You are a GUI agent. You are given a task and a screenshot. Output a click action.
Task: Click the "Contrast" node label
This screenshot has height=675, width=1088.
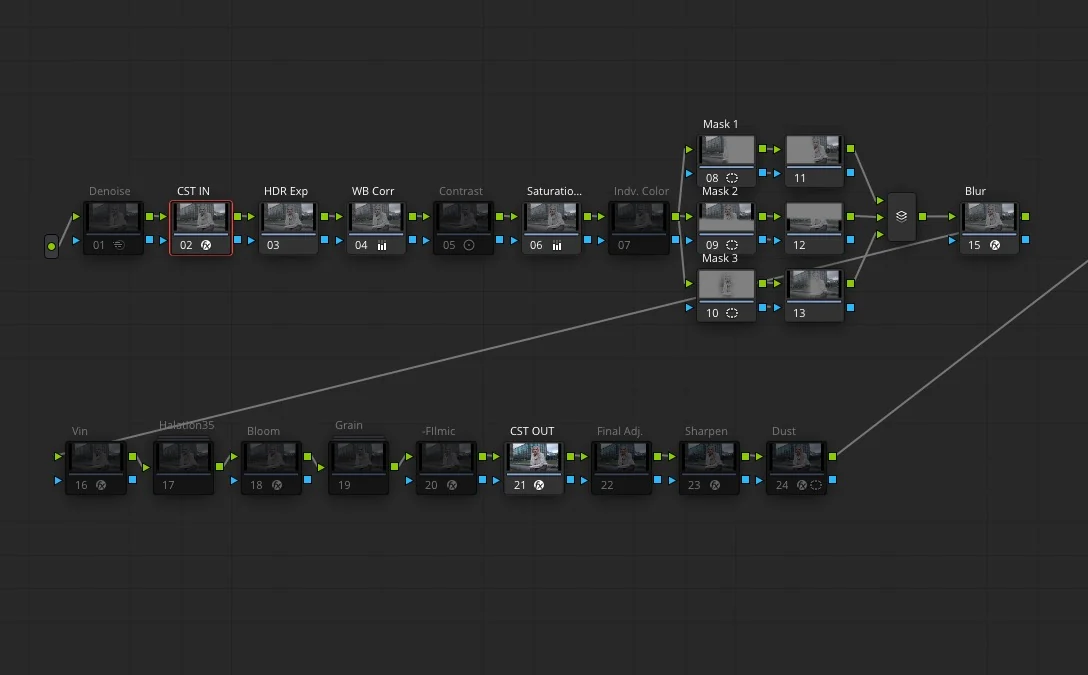click(461, 191)
